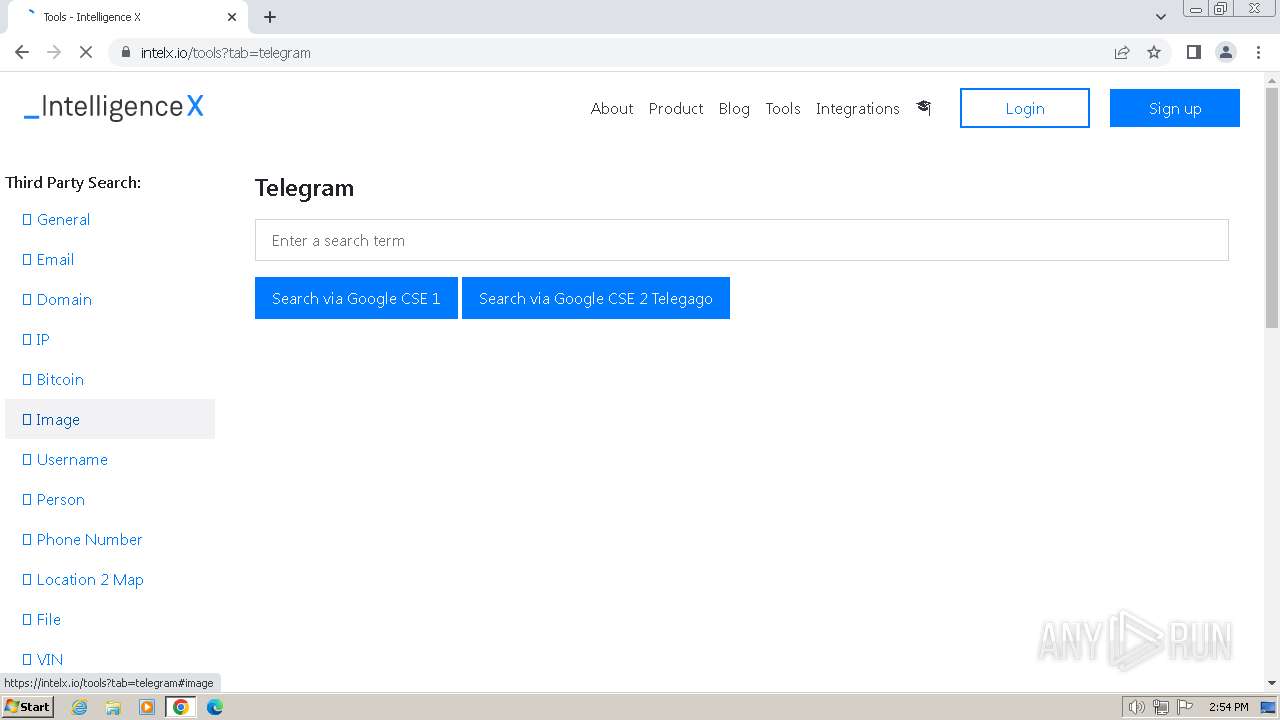
Task: Click the address bar URL
Action: pyautogui.click(x=226, y=52)
